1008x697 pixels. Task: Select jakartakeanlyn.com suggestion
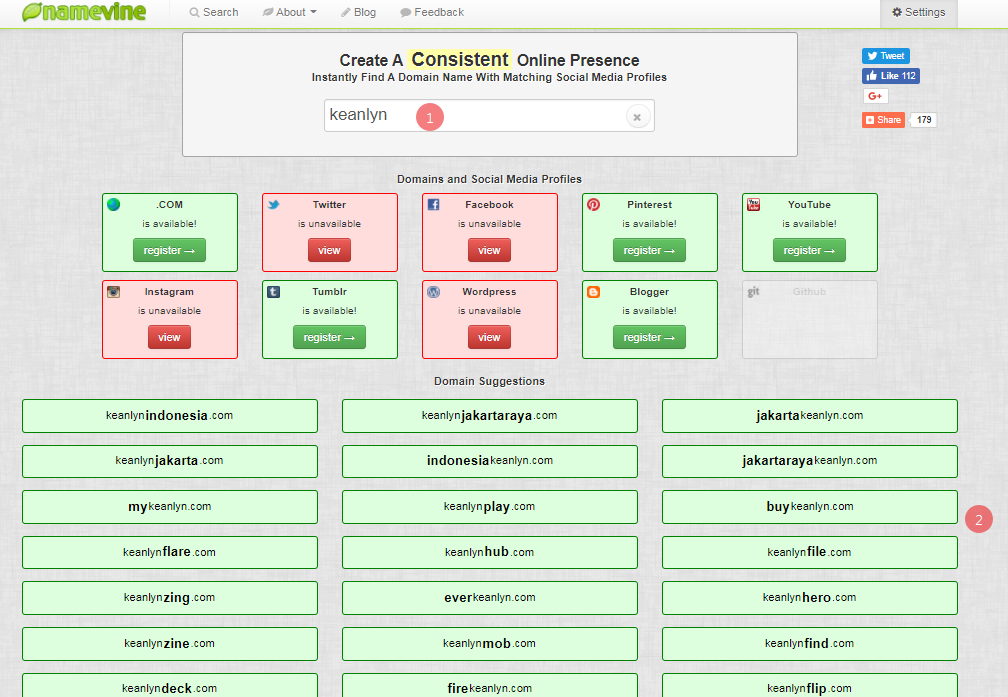pos(810,415)
